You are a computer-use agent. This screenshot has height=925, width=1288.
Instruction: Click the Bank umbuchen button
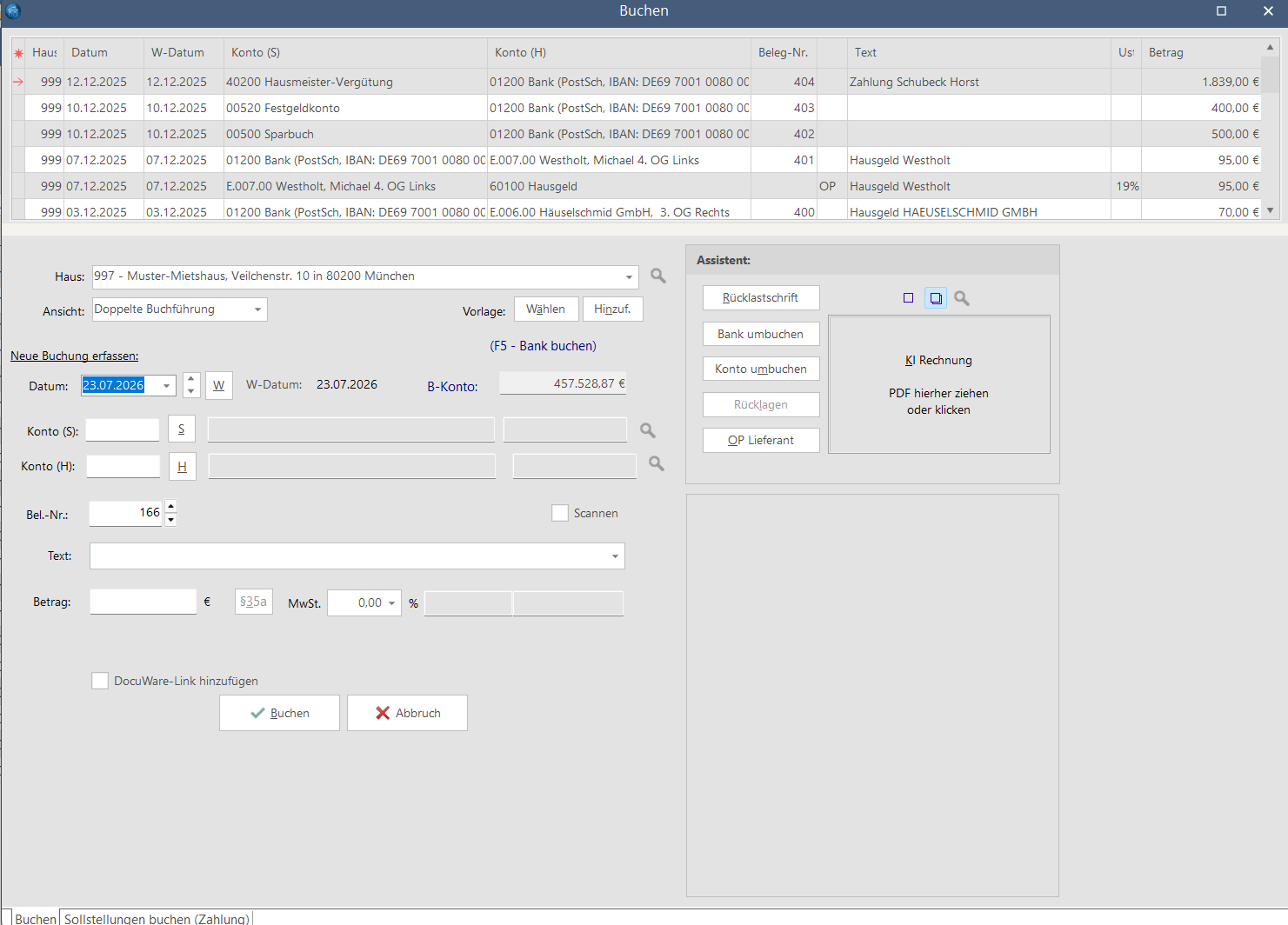click(761, 334)
